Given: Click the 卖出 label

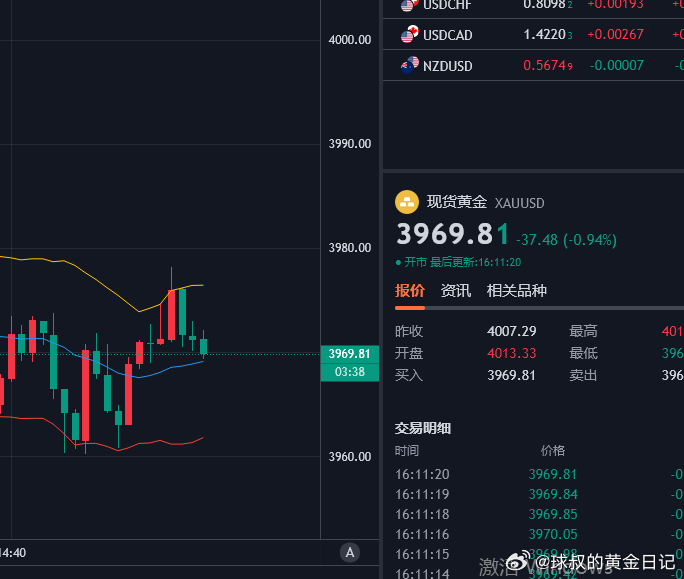Looking at the screenshot, I should [x=583, y=375].
